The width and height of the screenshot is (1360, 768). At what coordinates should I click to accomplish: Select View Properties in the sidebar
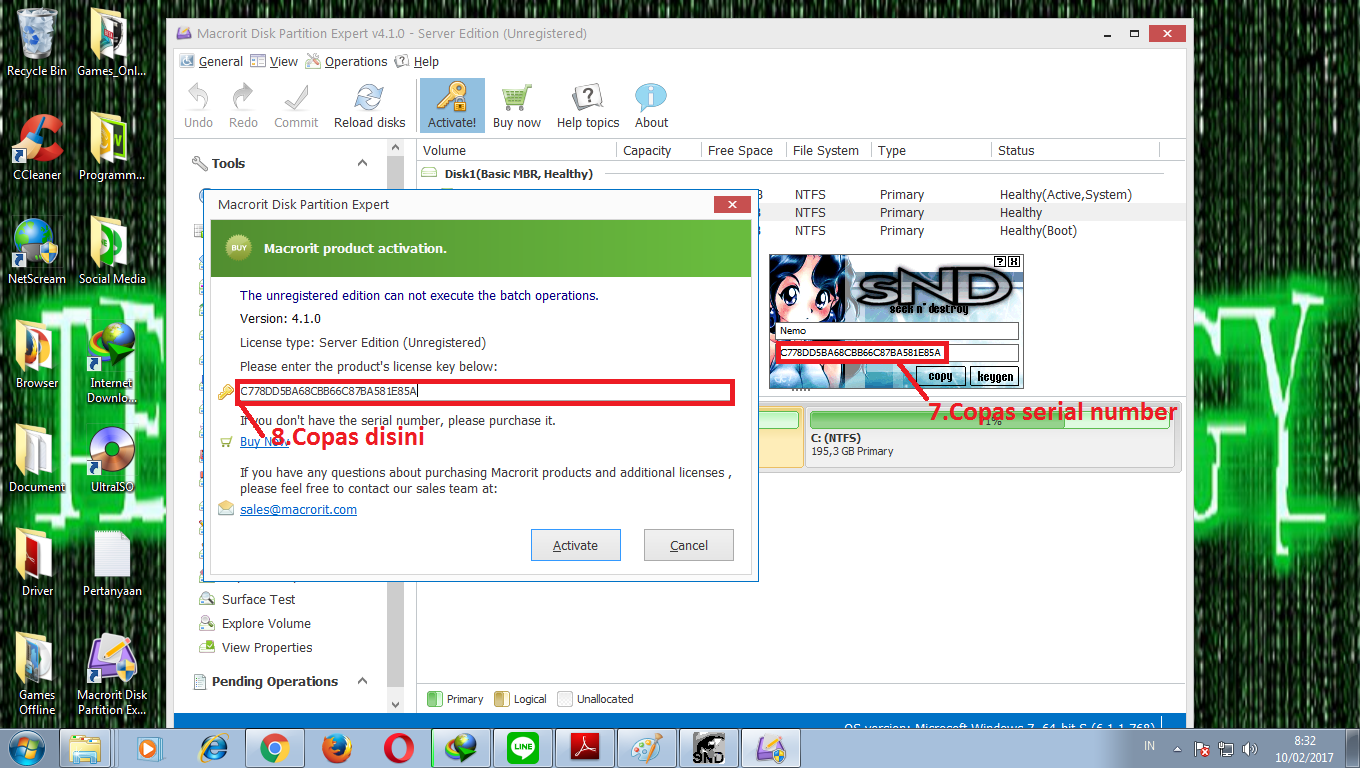click(x=267, y=647)
